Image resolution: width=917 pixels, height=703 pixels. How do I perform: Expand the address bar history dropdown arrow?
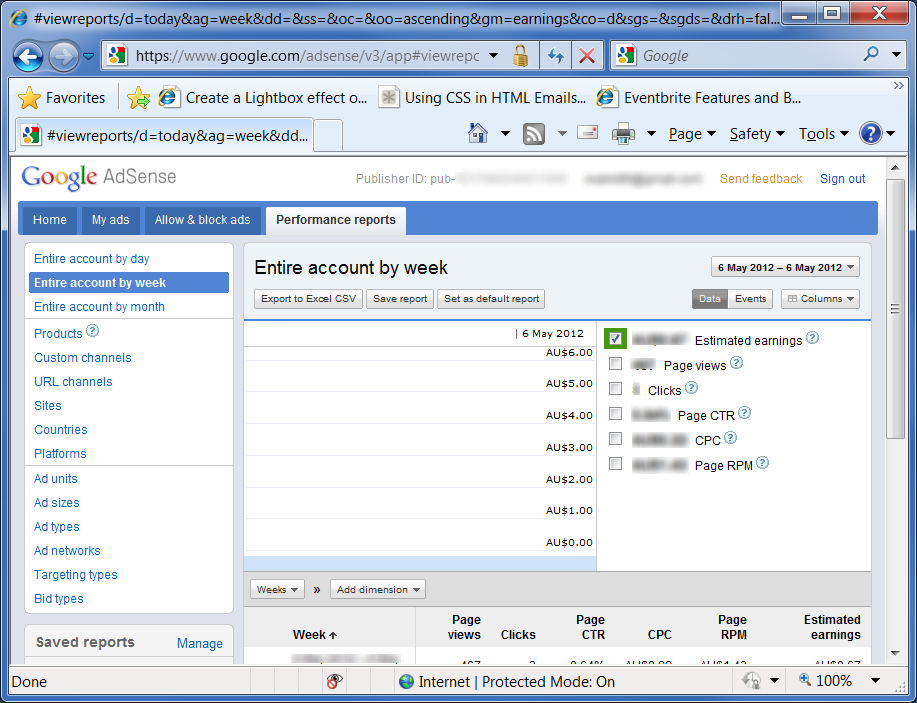[494, 56]
